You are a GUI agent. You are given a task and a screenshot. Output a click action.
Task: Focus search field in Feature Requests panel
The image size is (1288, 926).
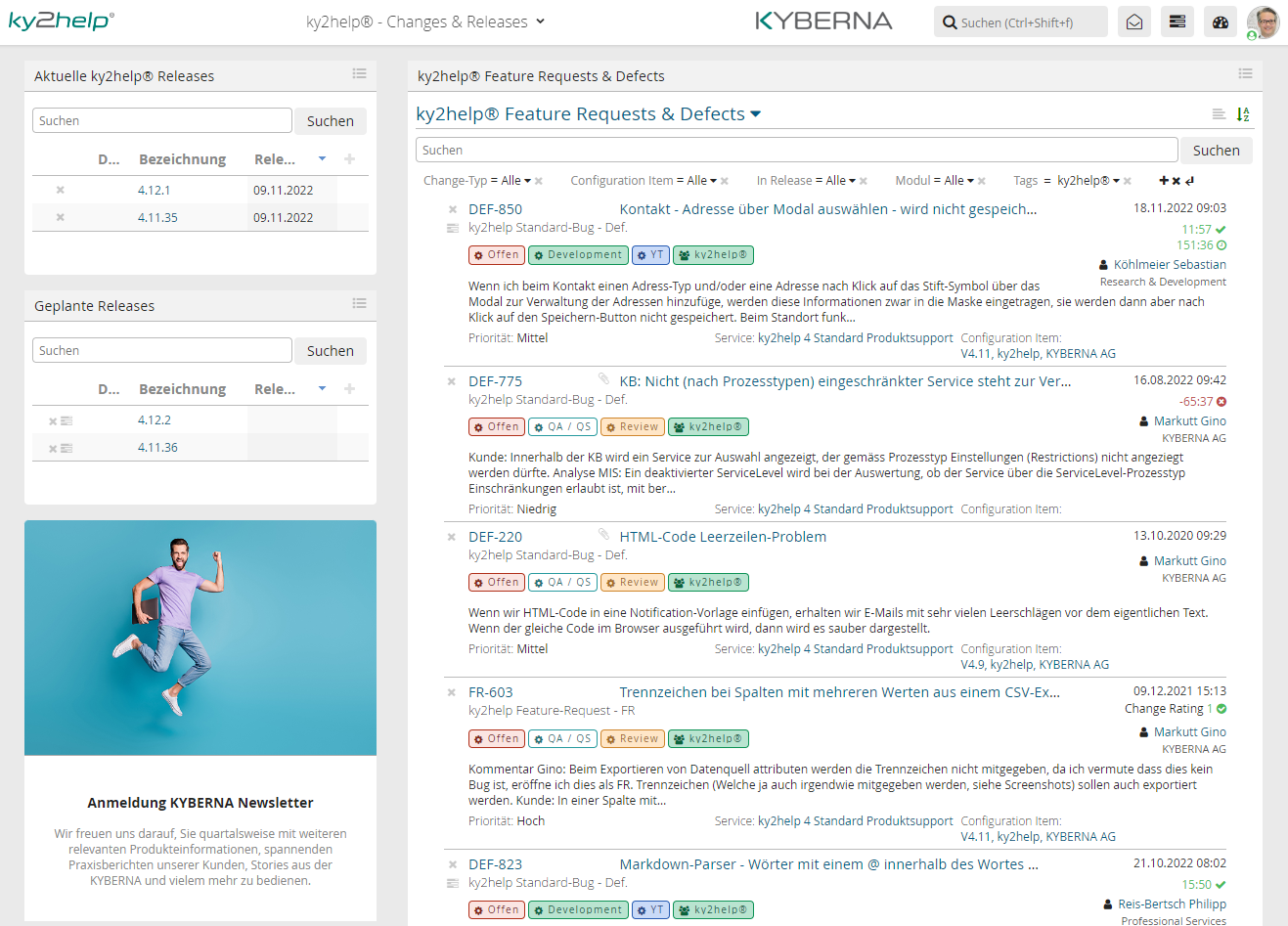coord(797,151)
